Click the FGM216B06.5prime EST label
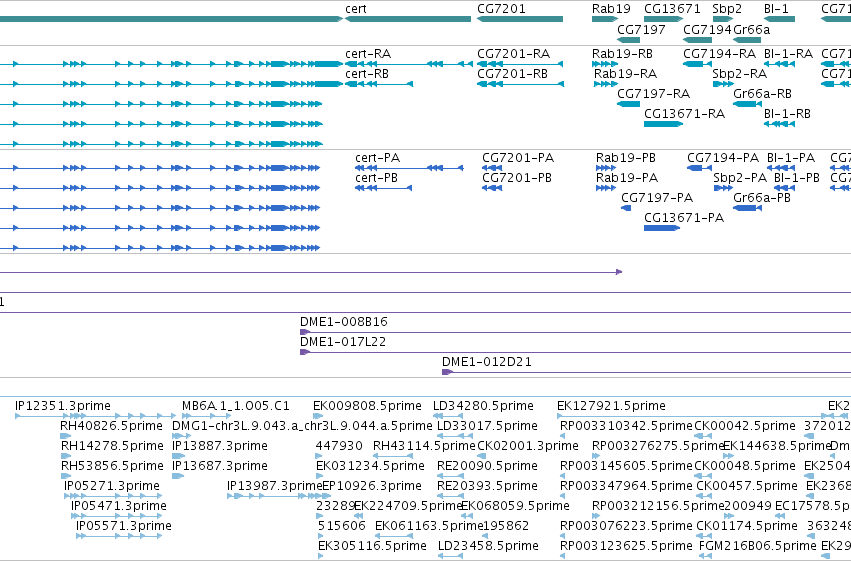Image resolution: width=851 pixels, height=561 pixels. coord(758,546)
